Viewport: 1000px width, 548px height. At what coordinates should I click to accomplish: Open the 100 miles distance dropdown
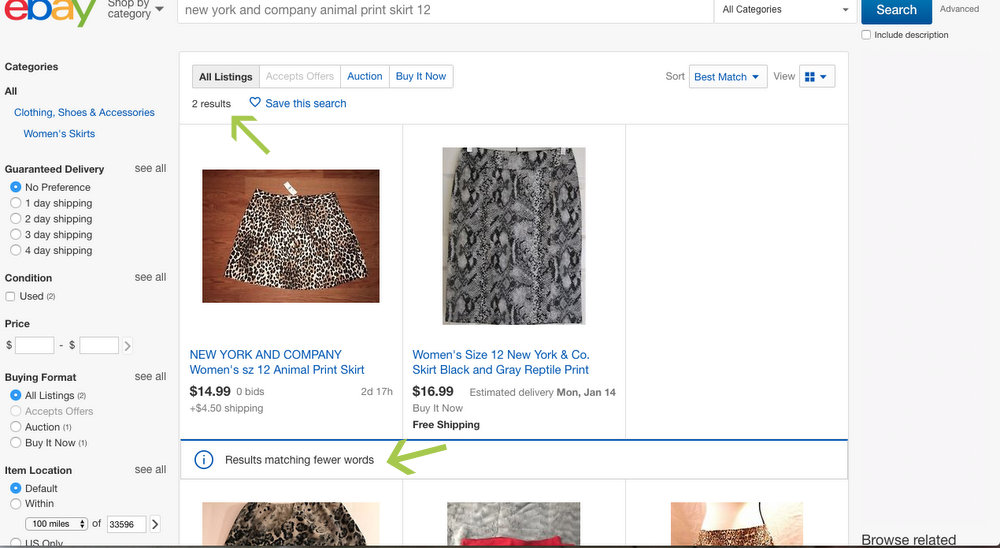(56, 524)
